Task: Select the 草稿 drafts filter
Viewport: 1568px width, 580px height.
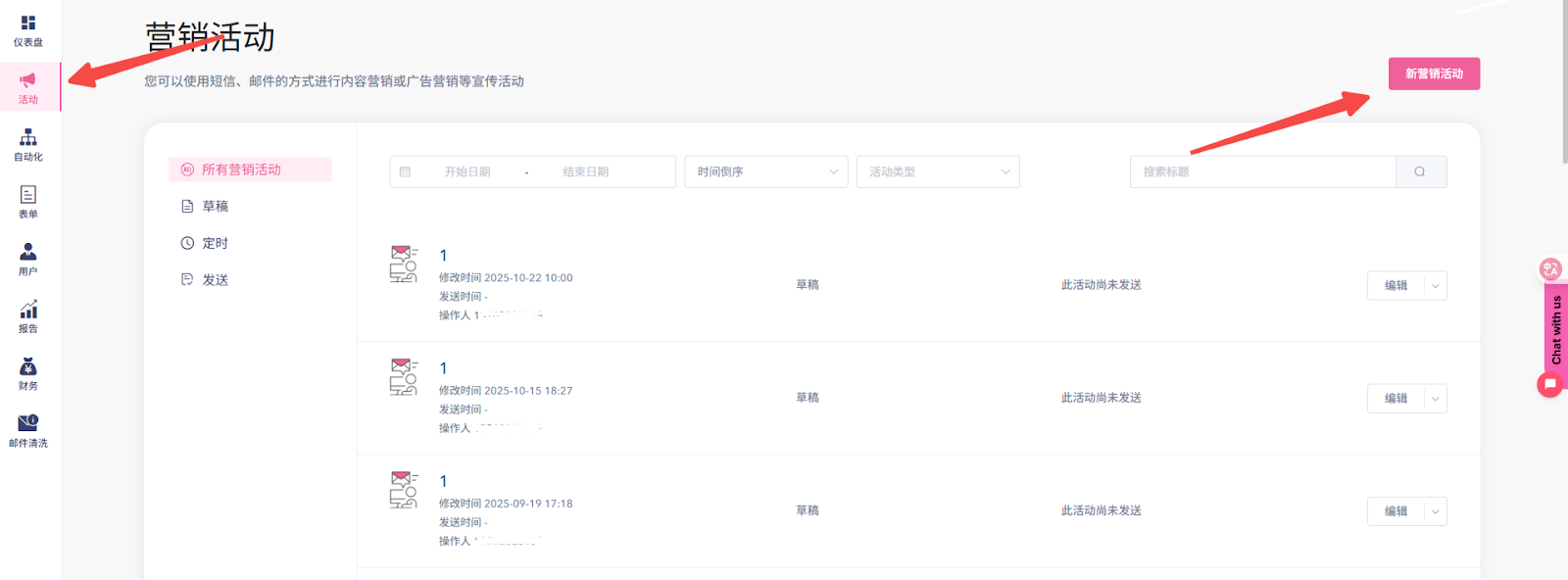Action: [215, 207]
